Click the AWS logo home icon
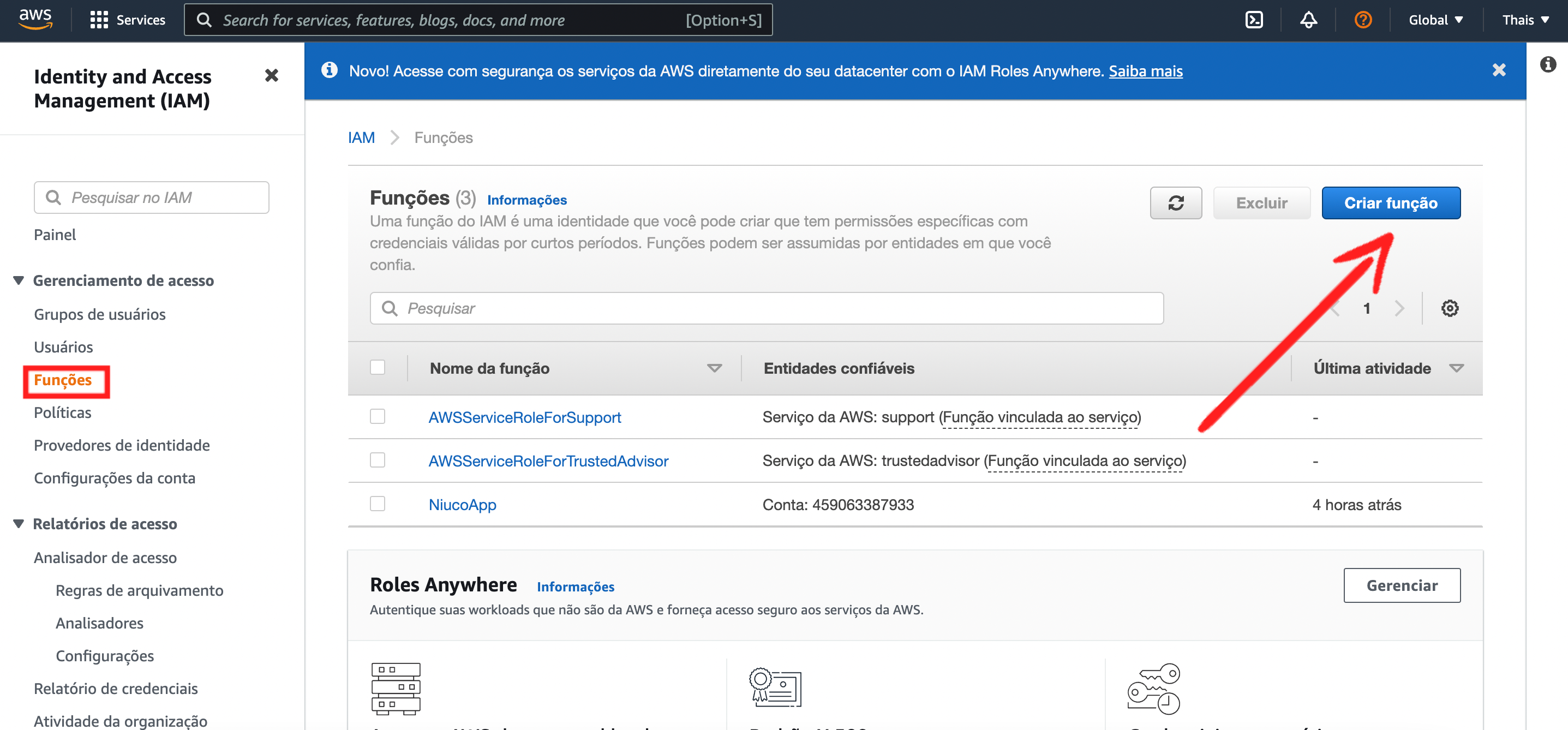1568x730 pixels. [35, 19]
